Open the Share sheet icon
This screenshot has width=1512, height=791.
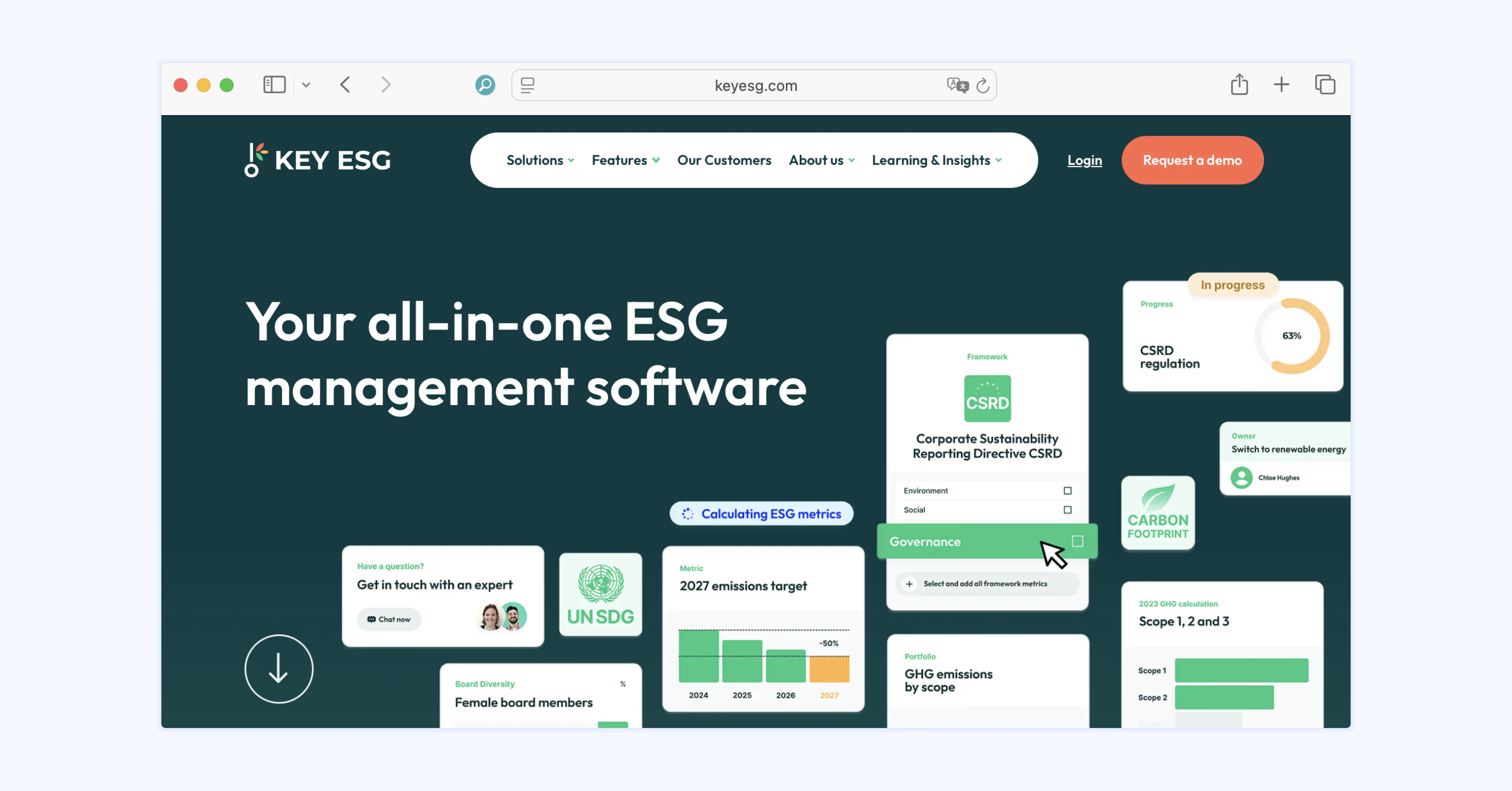pos(1239,85)
